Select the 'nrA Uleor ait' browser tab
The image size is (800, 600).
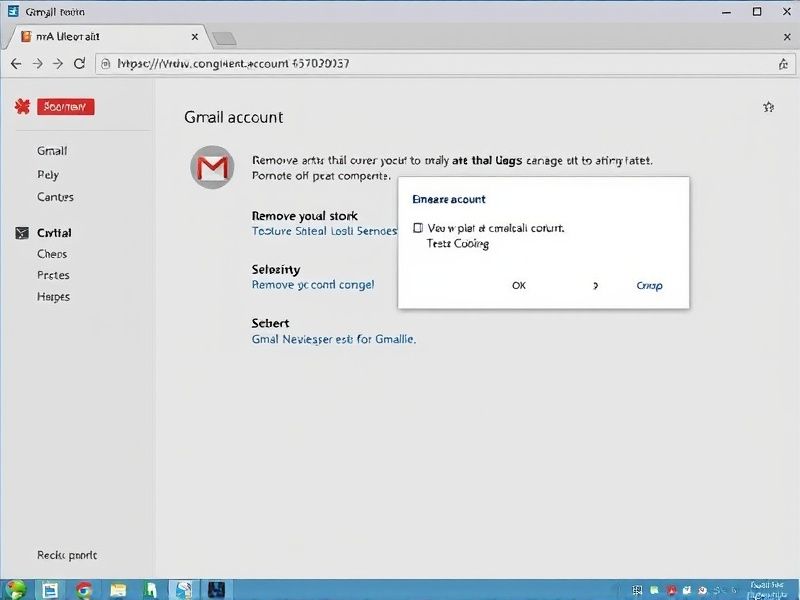[x=105, y=37]
